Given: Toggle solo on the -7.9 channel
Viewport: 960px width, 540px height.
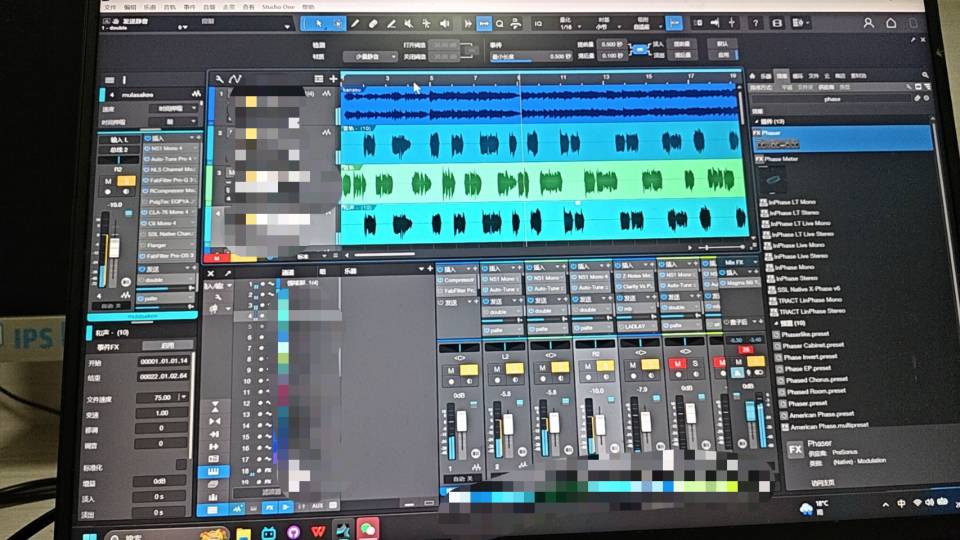Looking at the screenshot, I should (x=650, y=365).
